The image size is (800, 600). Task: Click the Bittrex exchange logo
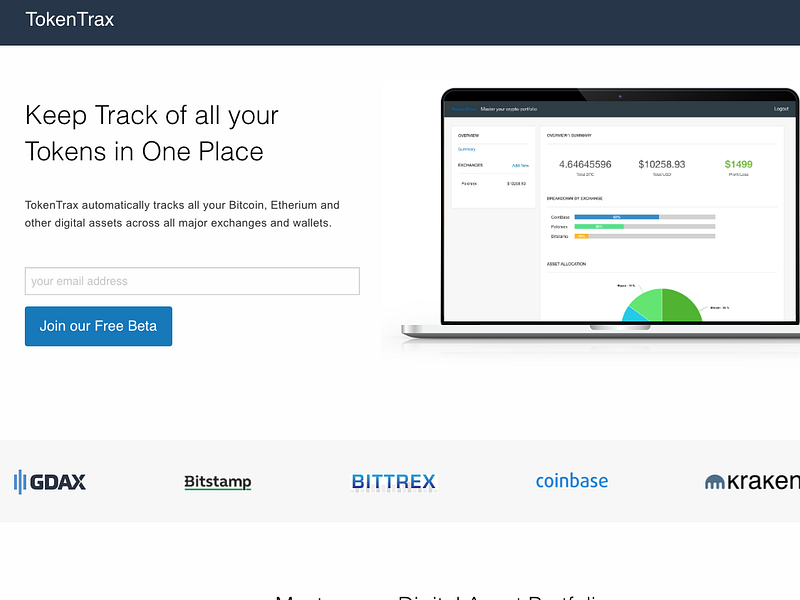(393, 482)
